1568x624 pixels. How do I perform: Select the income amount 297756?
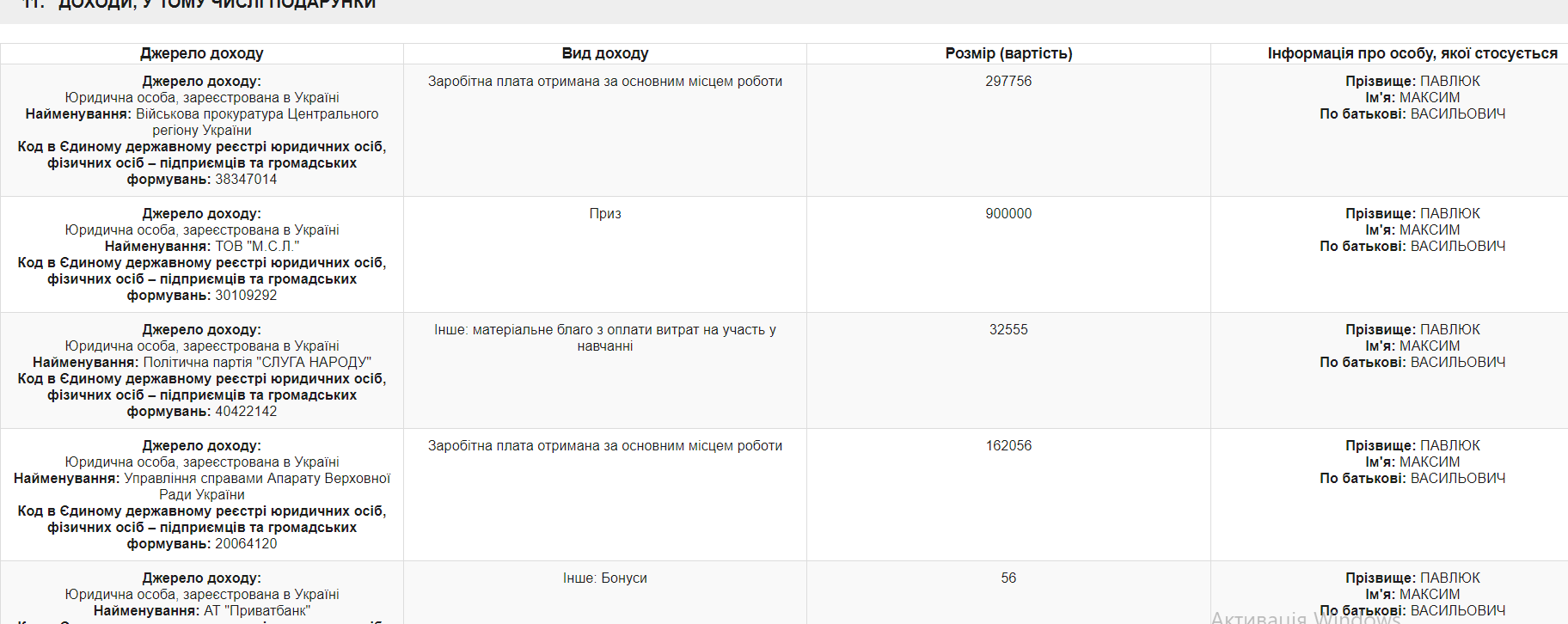(x=1008, y=81)
